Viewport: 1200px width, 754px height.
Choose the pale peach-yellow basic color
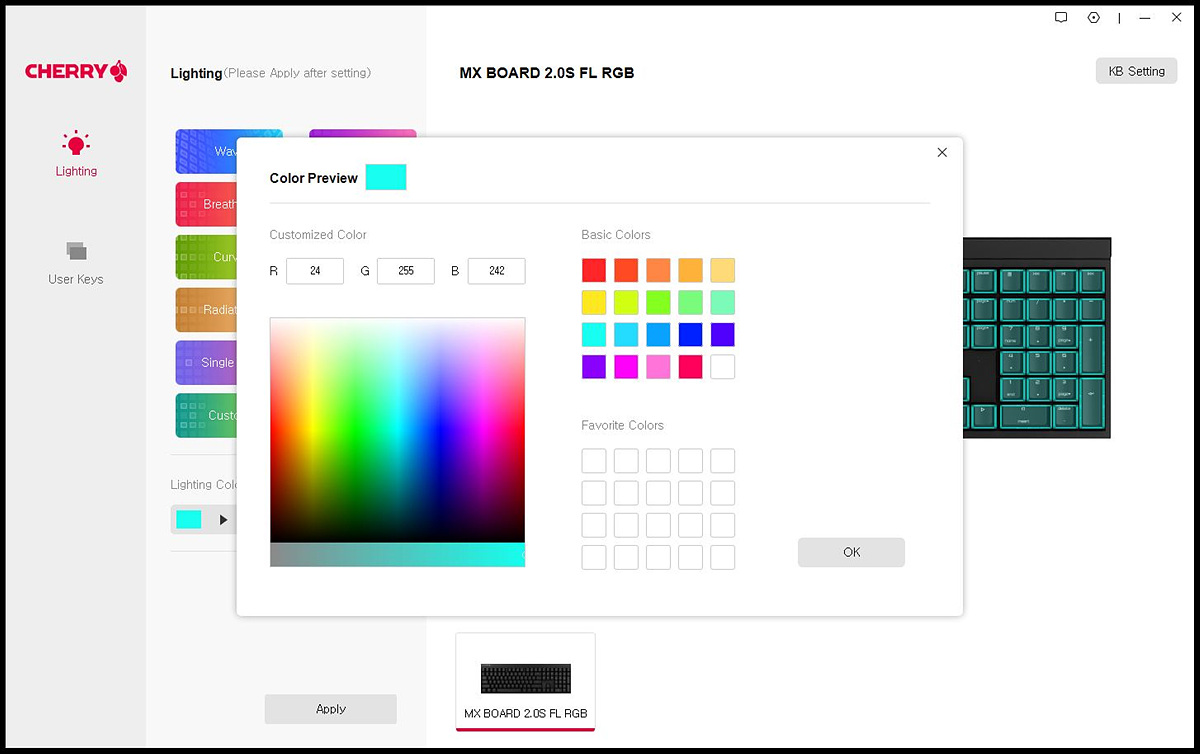(722, 270)
